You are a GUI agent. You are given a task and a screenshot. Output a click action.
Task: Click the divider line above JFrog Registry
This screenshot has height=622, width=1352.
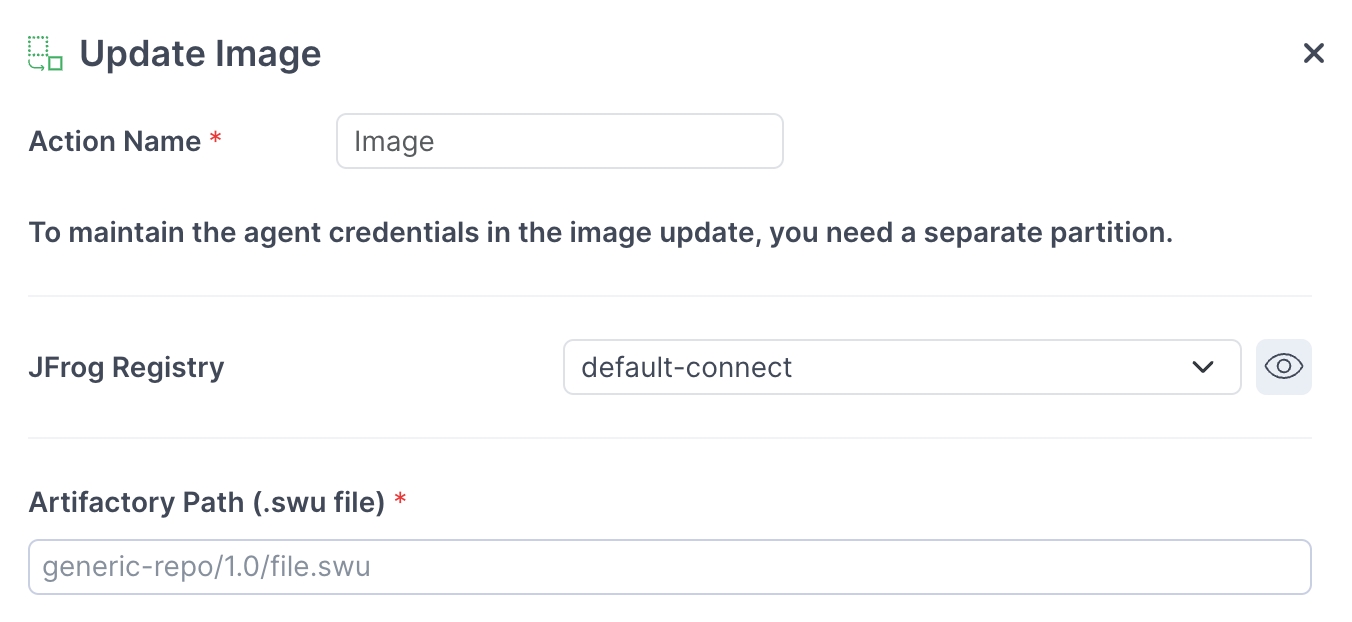669,296
